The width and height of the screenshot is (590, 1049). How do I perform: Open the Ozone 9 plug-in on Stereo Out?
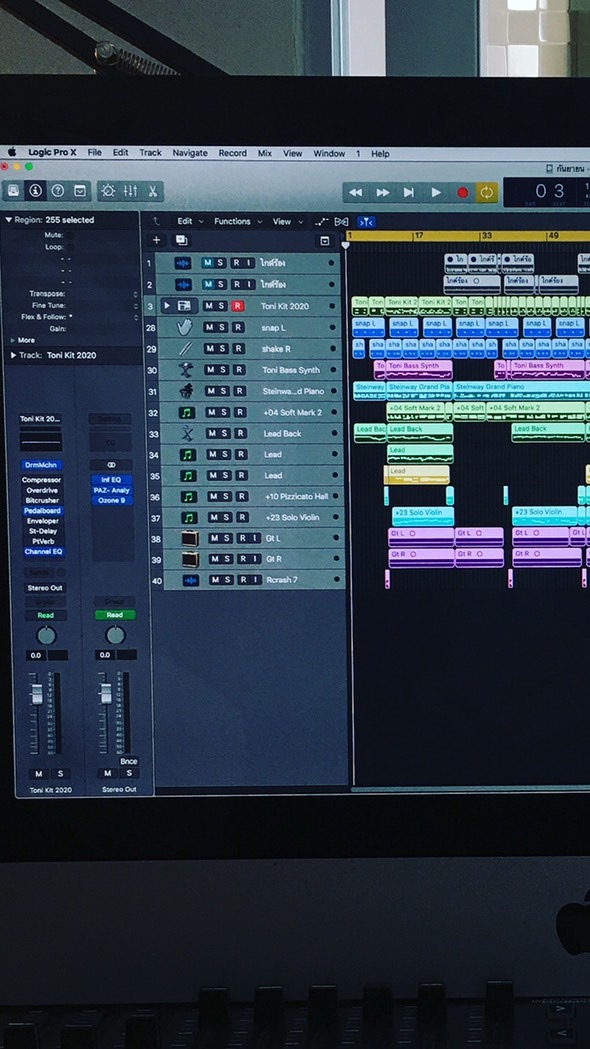click(x=112, y=500)
